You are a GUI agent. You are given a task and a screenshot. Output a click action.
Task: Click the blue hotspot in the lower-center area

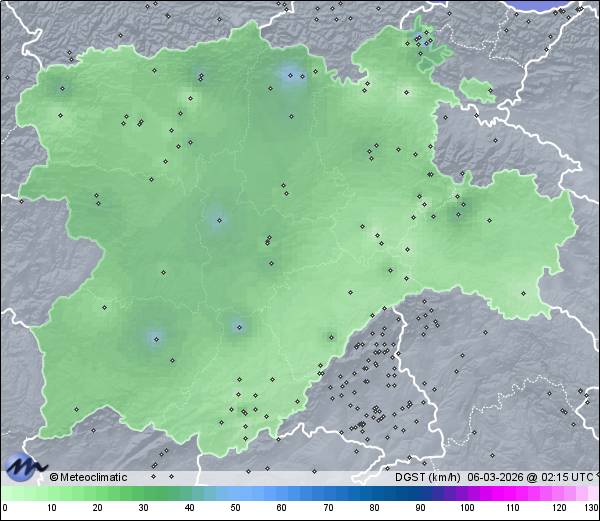(238, 326)
